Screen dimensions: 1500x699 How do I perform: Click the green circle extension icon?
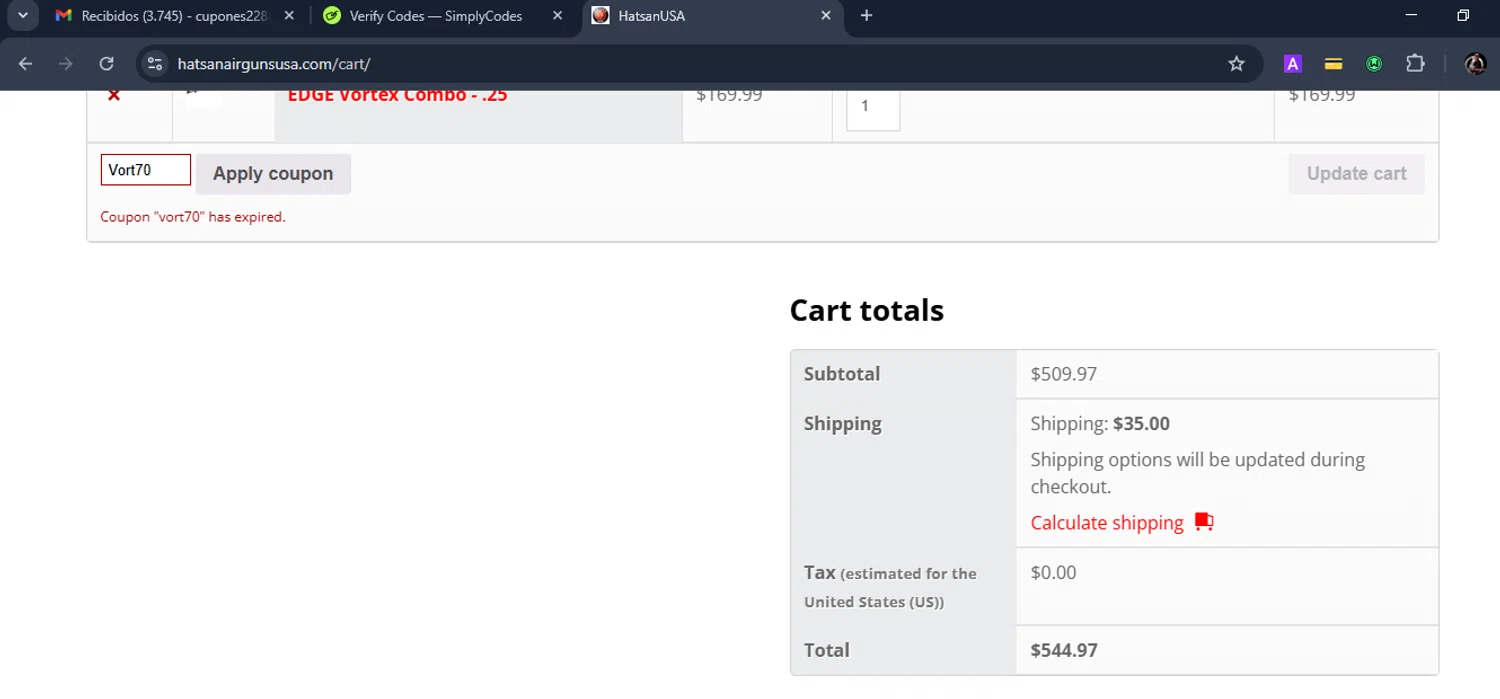point(1374,64)
